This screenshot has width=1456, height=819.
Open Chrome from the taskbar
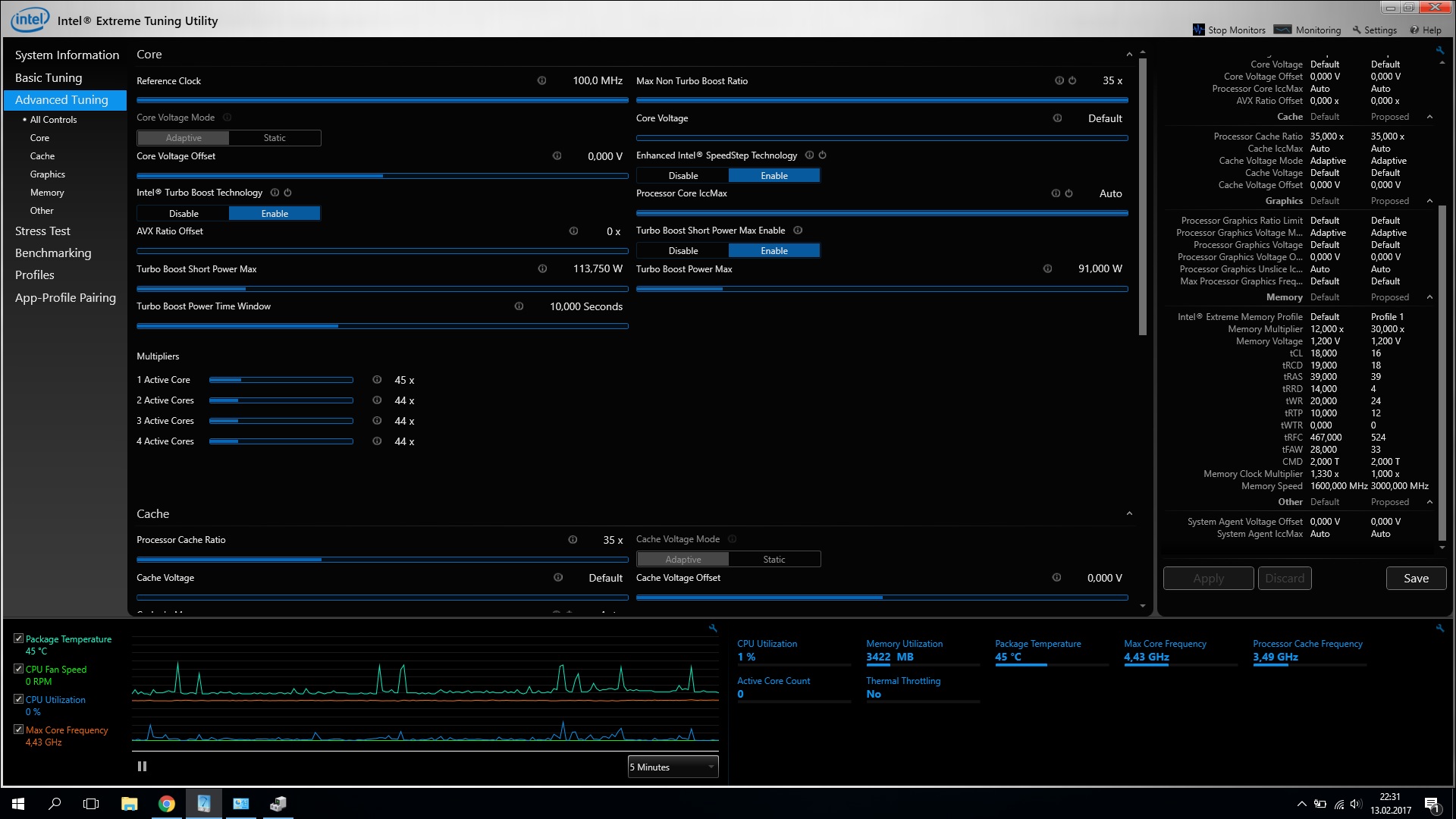click(167, 803)
